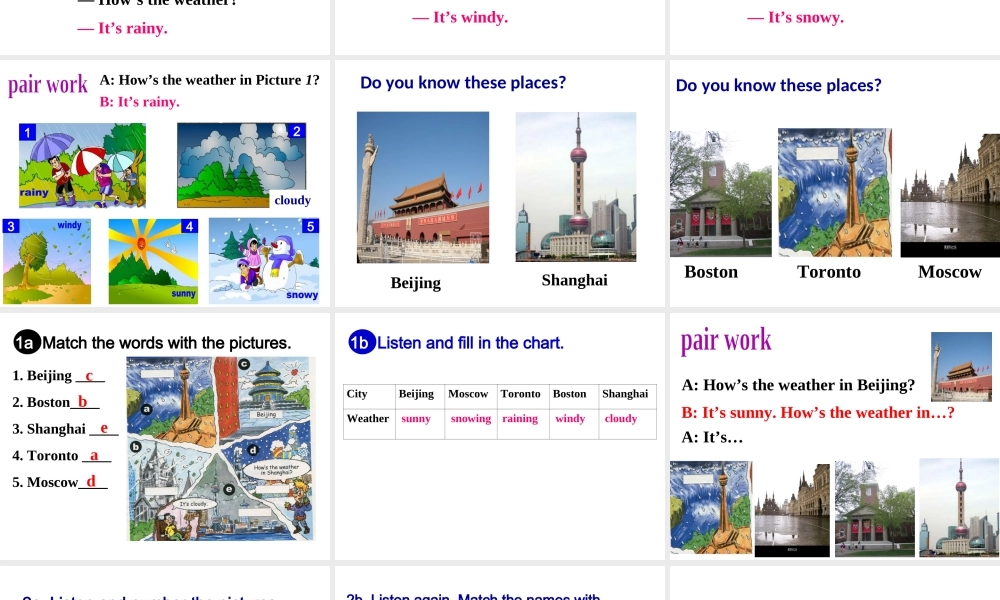Click '1a Match the words with the pictures.'
Screen dimensions: 1000x600
click(152, 343)
